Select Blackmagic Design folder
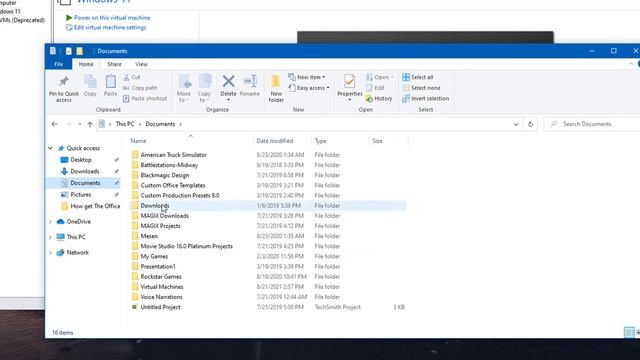Screen dimensions: 640x360 coord(165,175)
